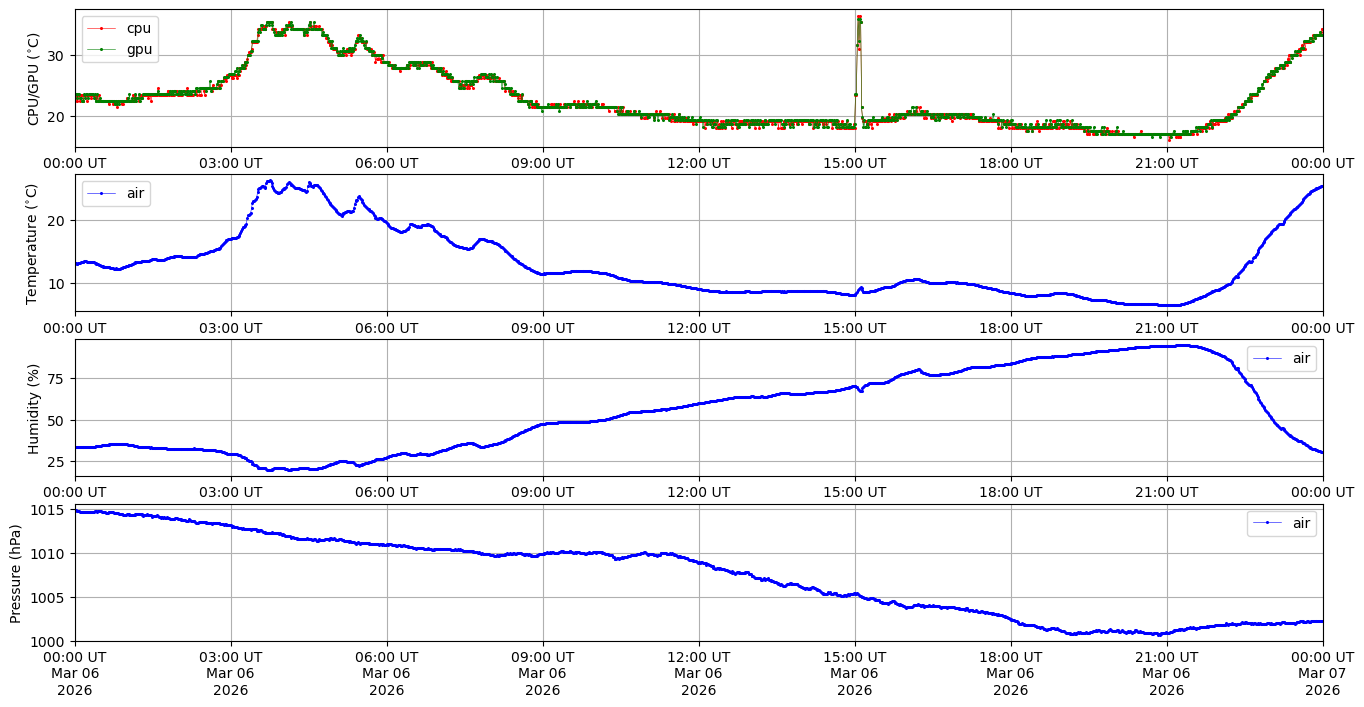Click the 09:00 UT tick below the Temperature chart

pyautogui.click(x=542, y=327)
